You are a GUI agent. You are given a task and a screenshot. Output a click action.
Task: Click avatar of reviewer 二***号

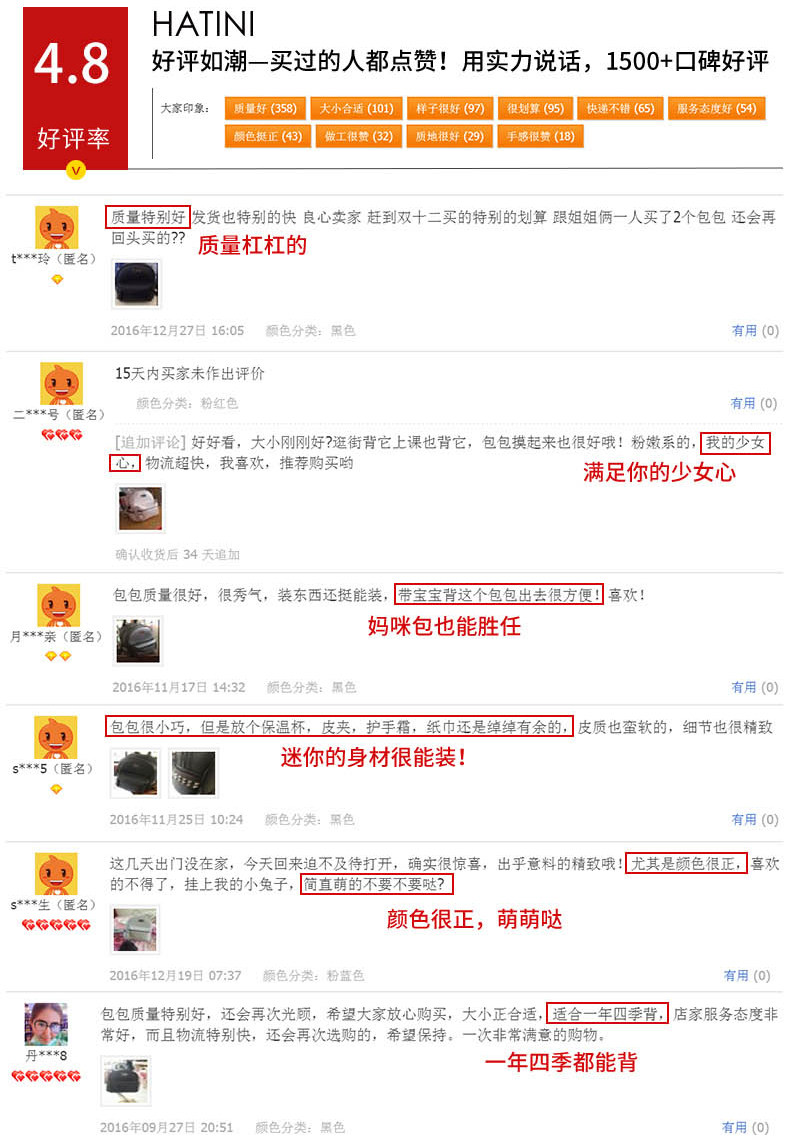click(x=61, y=384)
